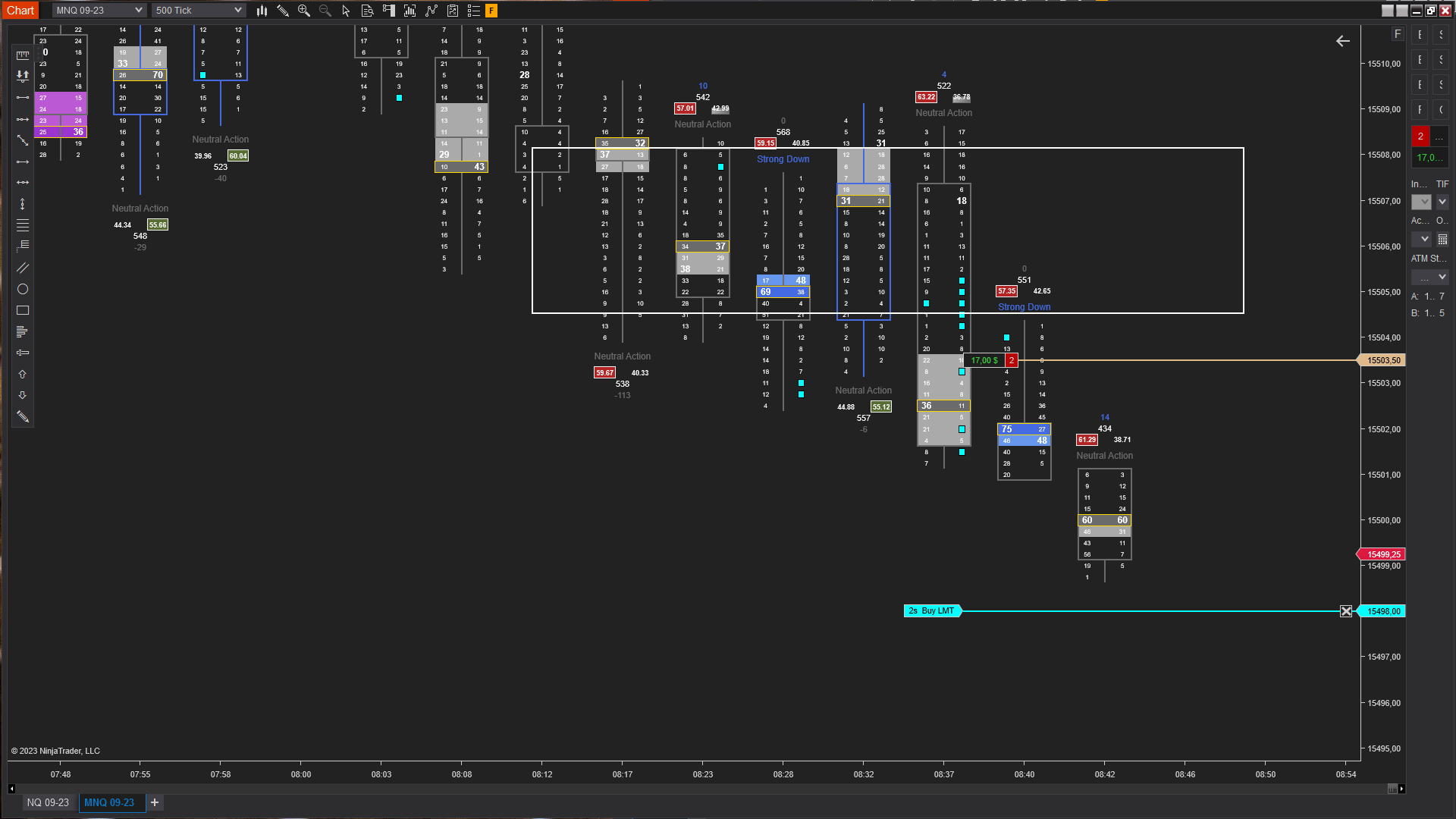Expand the instrument dropdown in chart trader
Image resolution: width=1456 pixels, height=819 pixels.
tap(1422, 202)
